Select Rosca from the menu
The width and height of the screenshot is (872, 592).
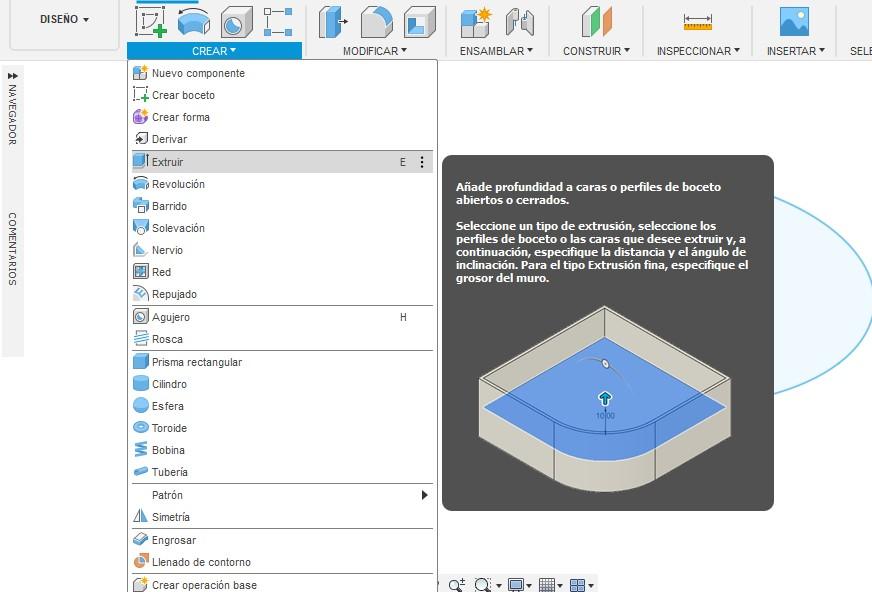(283, 339)
